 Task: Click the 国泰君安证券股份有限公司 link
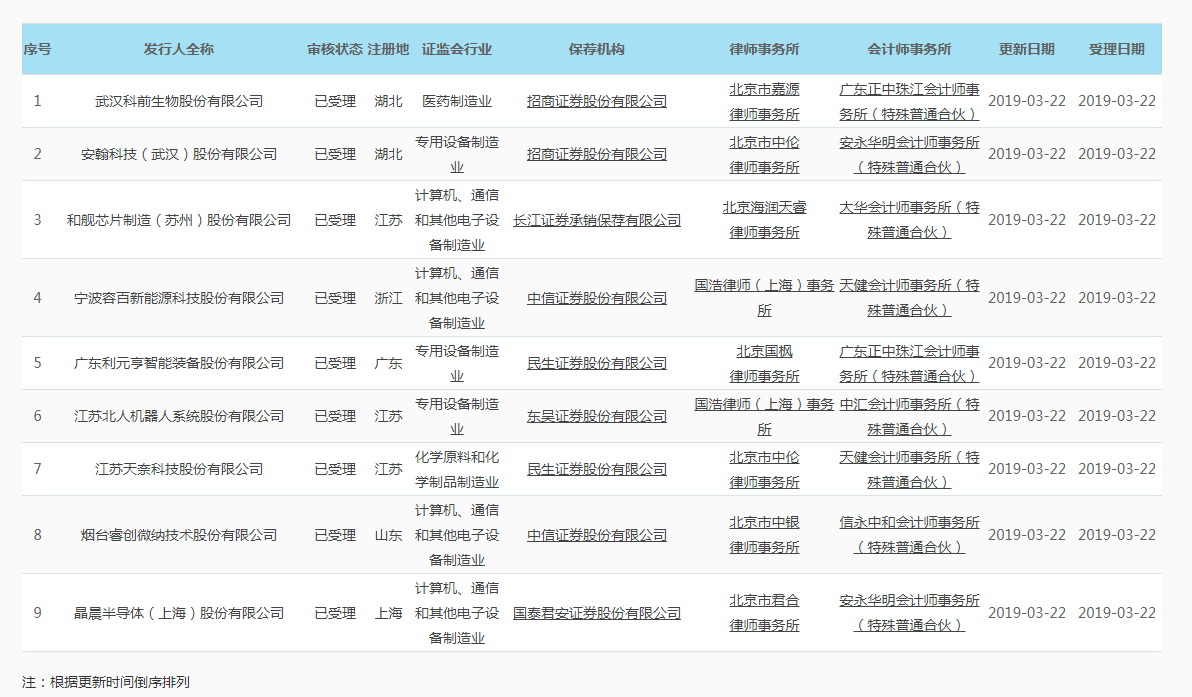[597, 613]
